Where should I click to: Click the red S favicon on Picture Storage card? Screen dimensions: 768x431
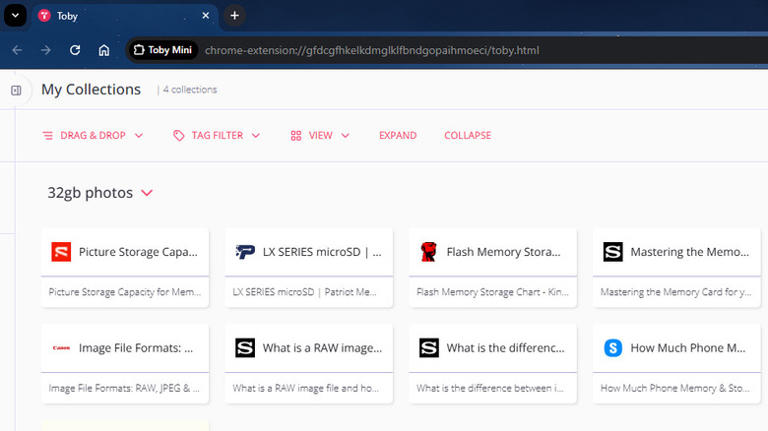pos(61,252)
